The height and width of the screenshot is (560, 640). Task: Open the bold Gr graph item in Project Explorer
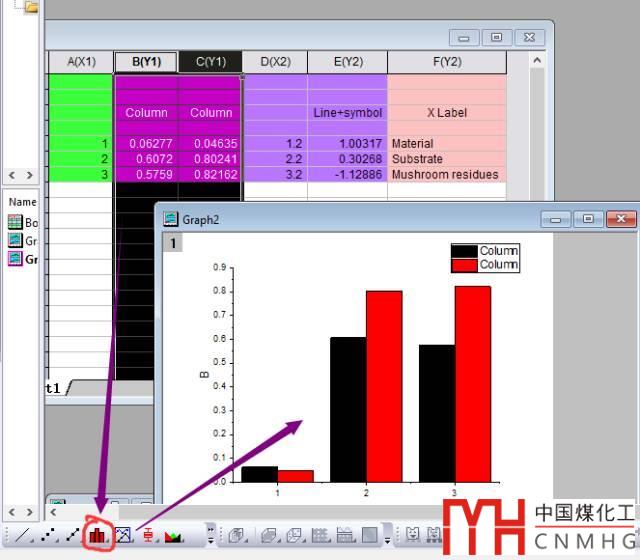(x=23, y=259)
